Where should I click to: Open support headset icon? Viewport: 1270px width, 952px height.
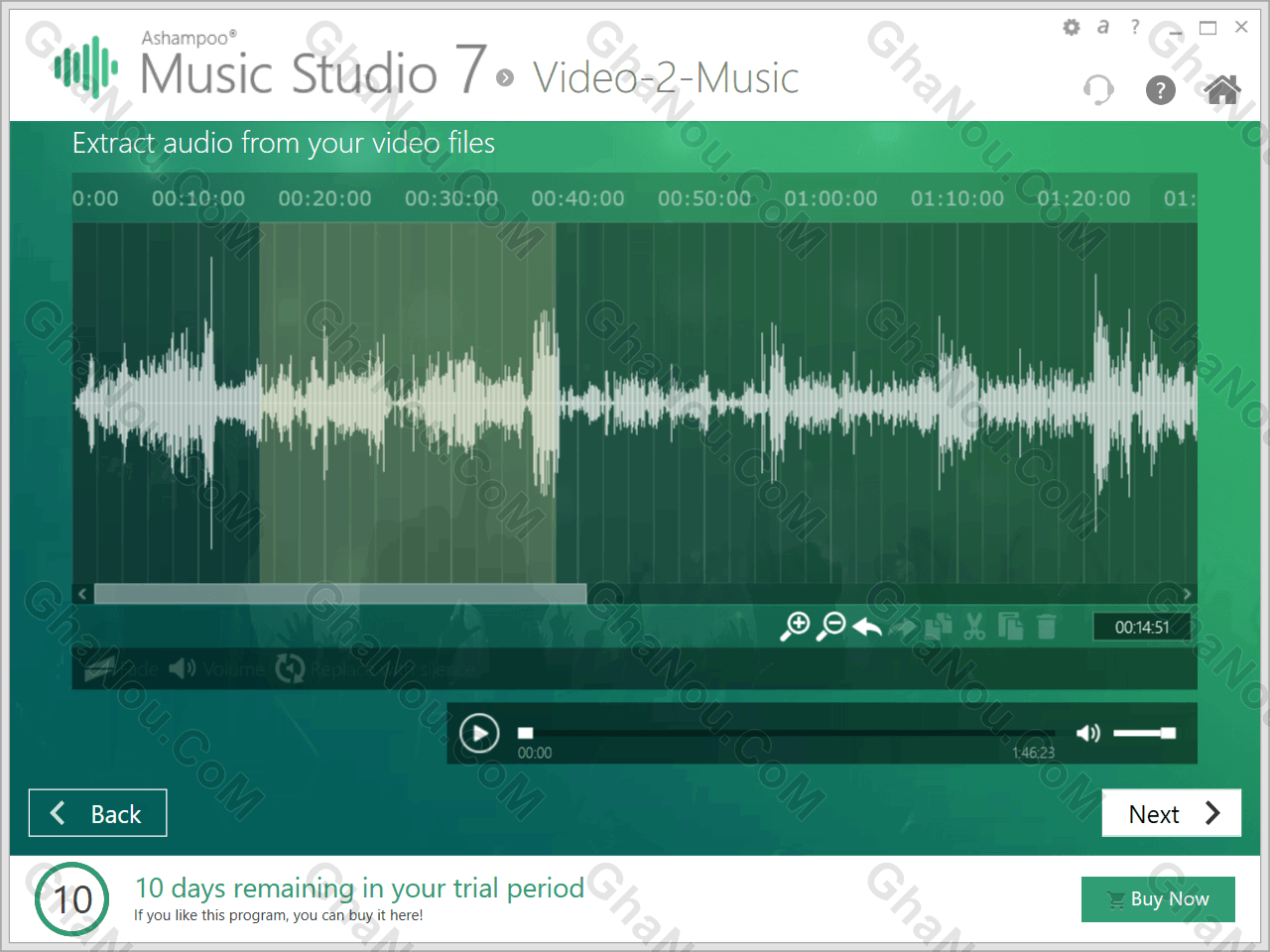[x=1098, y=90]
